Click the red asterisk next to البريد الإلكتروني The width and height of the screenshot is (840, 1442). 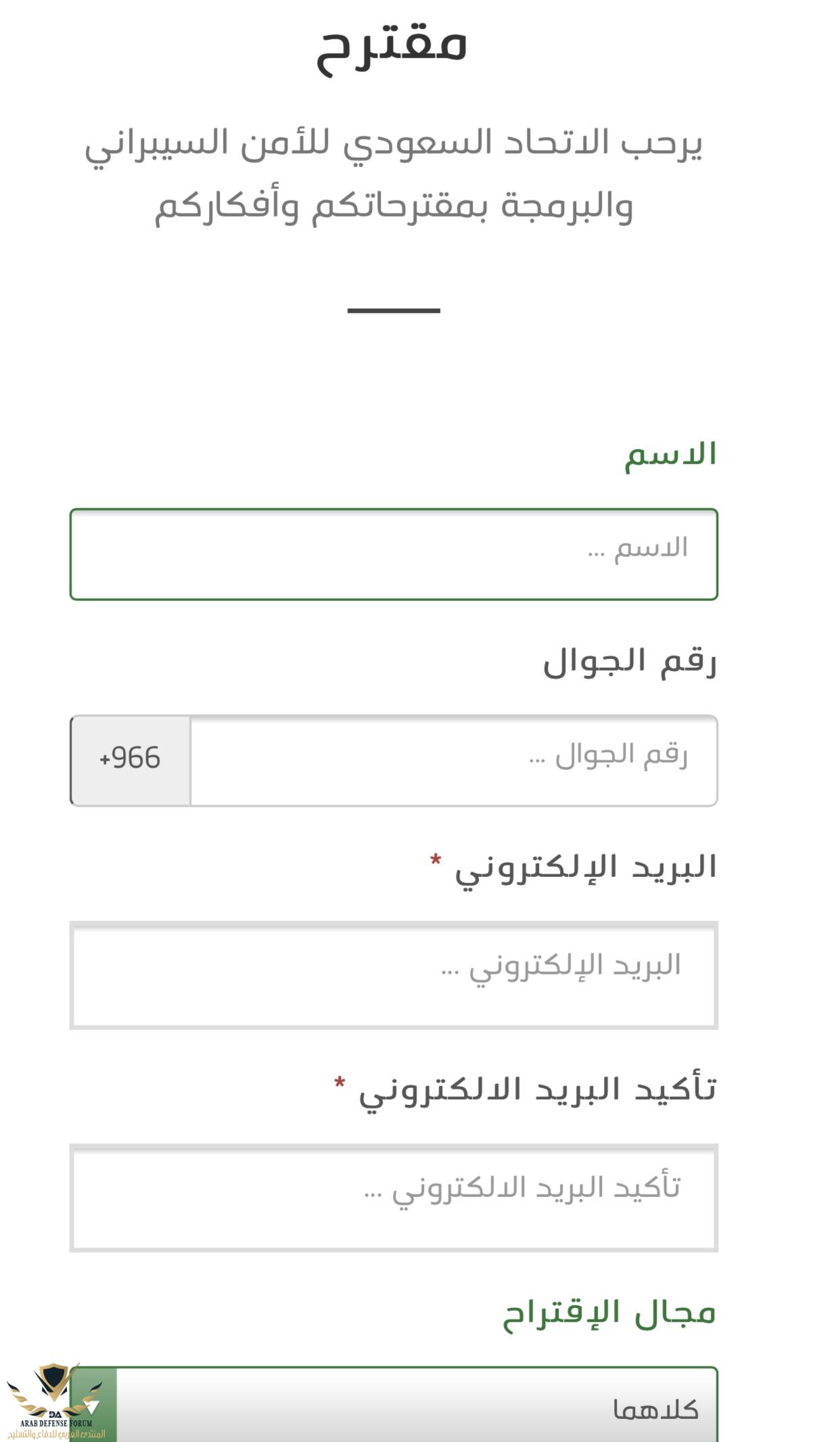[436, 861]
